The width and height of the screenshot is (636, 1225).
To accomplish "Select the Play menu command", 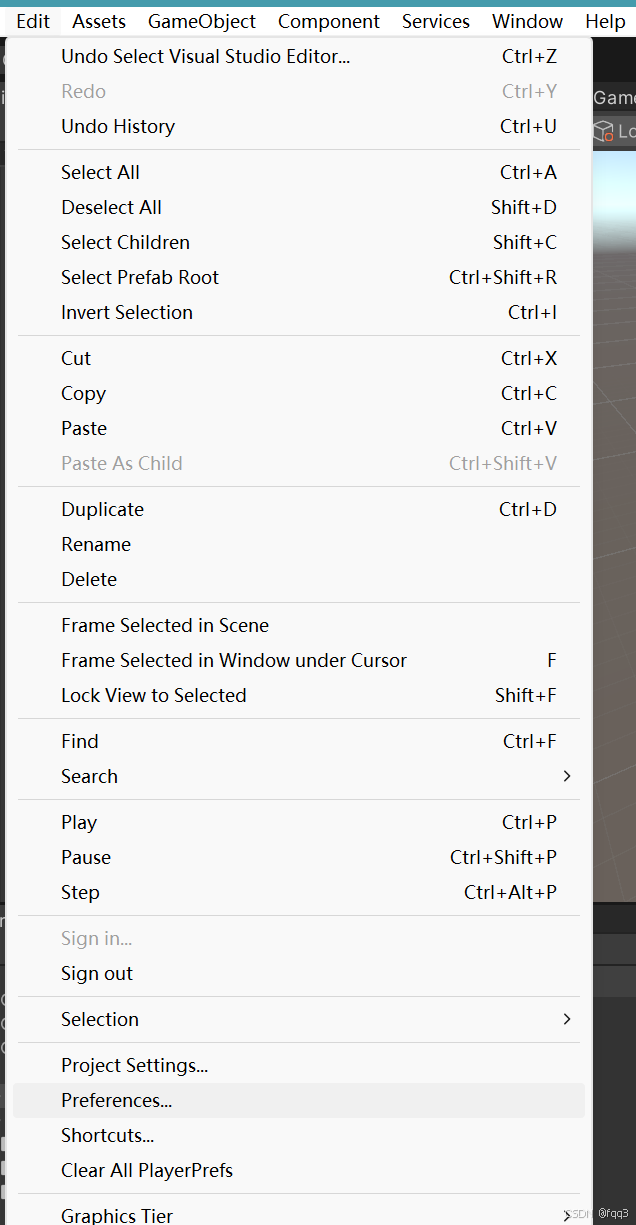I will click(x=79, y=822).
